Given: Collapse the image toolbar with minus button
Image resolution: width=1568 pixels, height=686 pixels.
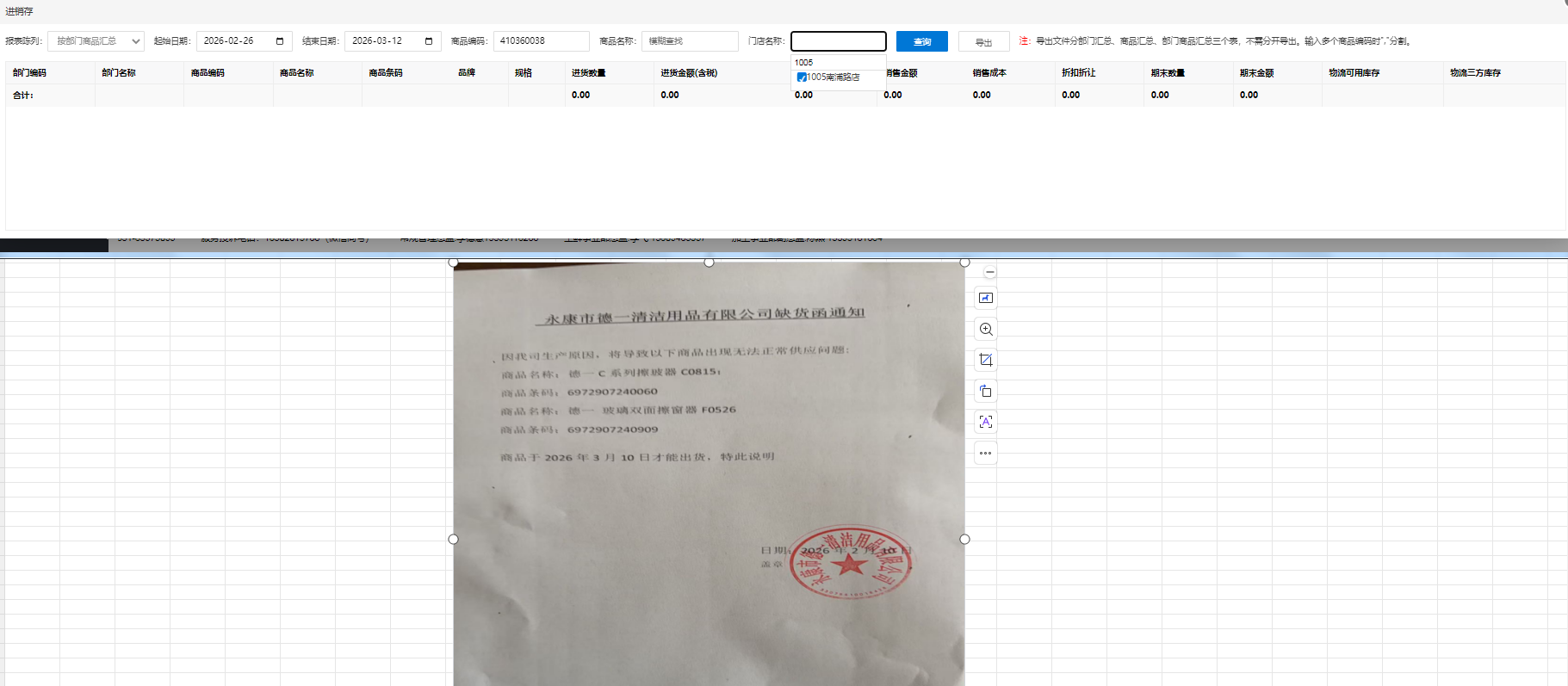Looking at the screenshot, I should [x=989, y=272].
